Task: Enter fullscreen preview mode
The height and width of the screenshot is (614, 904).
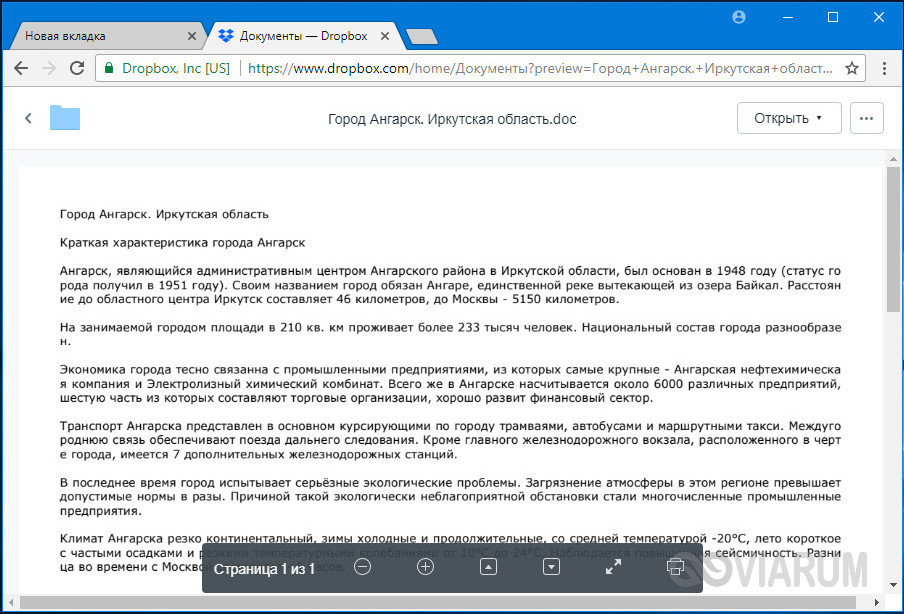Action: 613,567
